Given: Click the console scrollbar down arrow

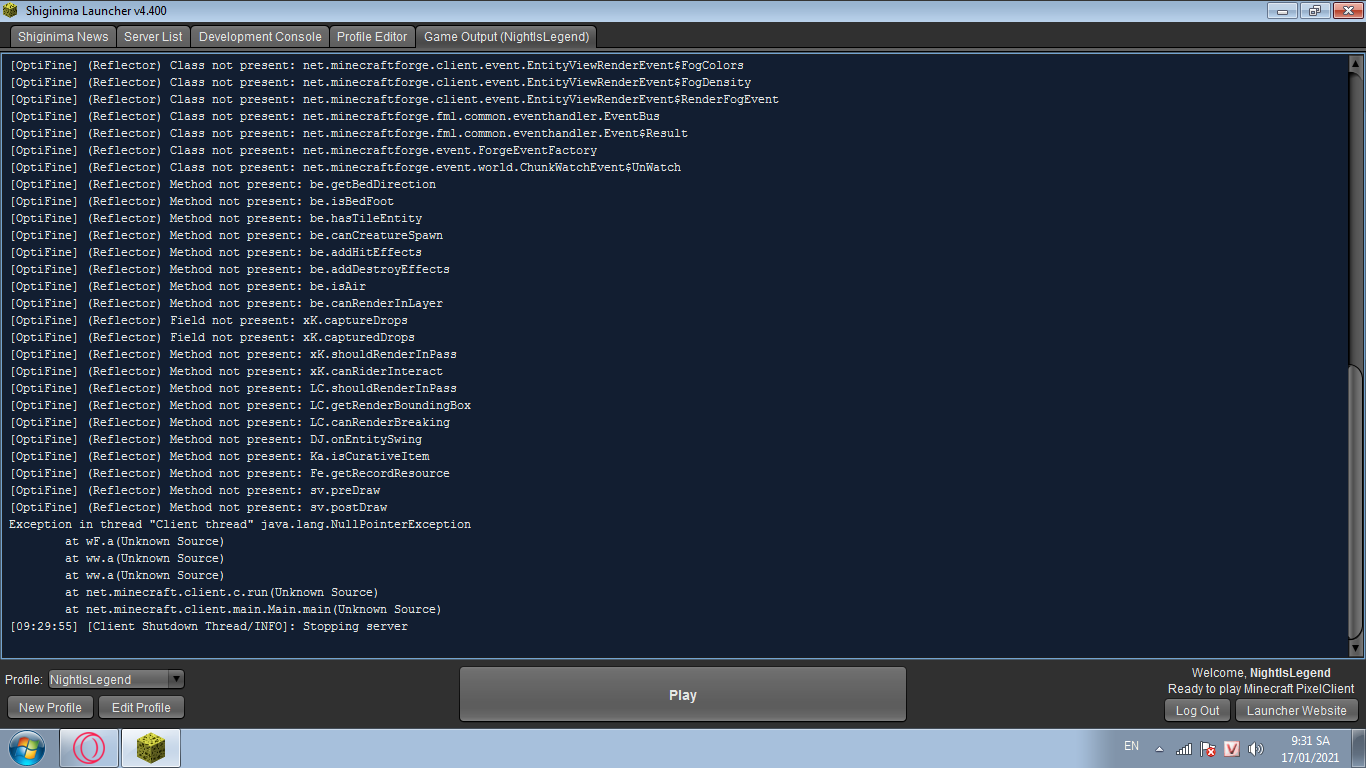Looking at the screenshot, I should click(1355, 649).
